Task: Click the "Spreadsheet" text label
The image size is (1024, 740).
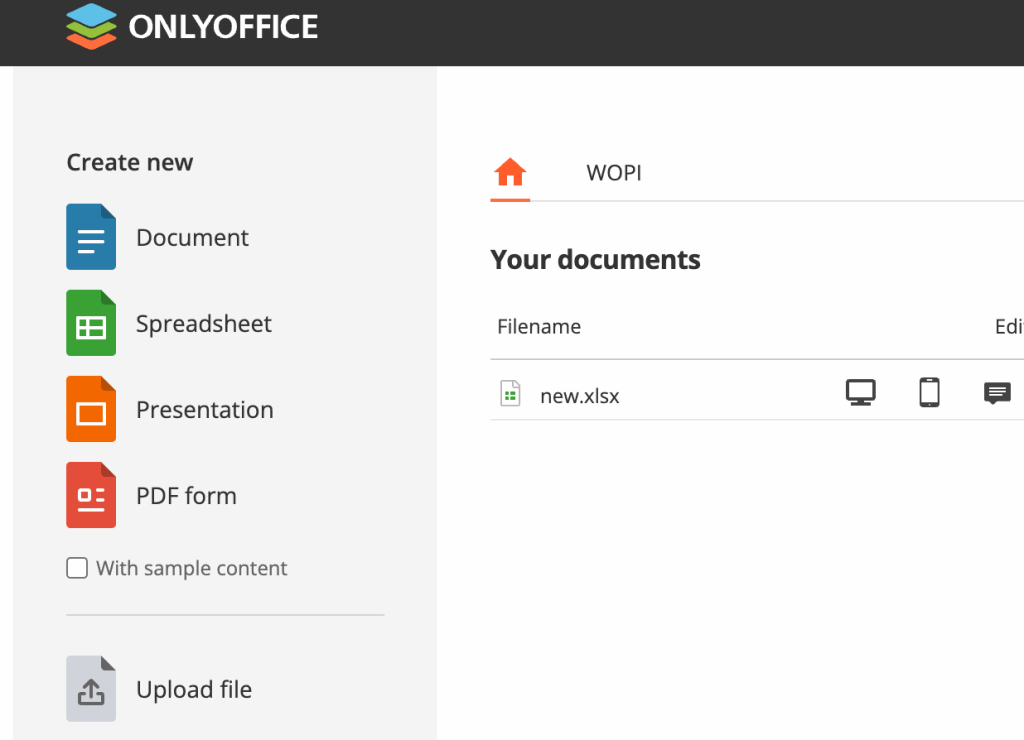Action: 204,324
